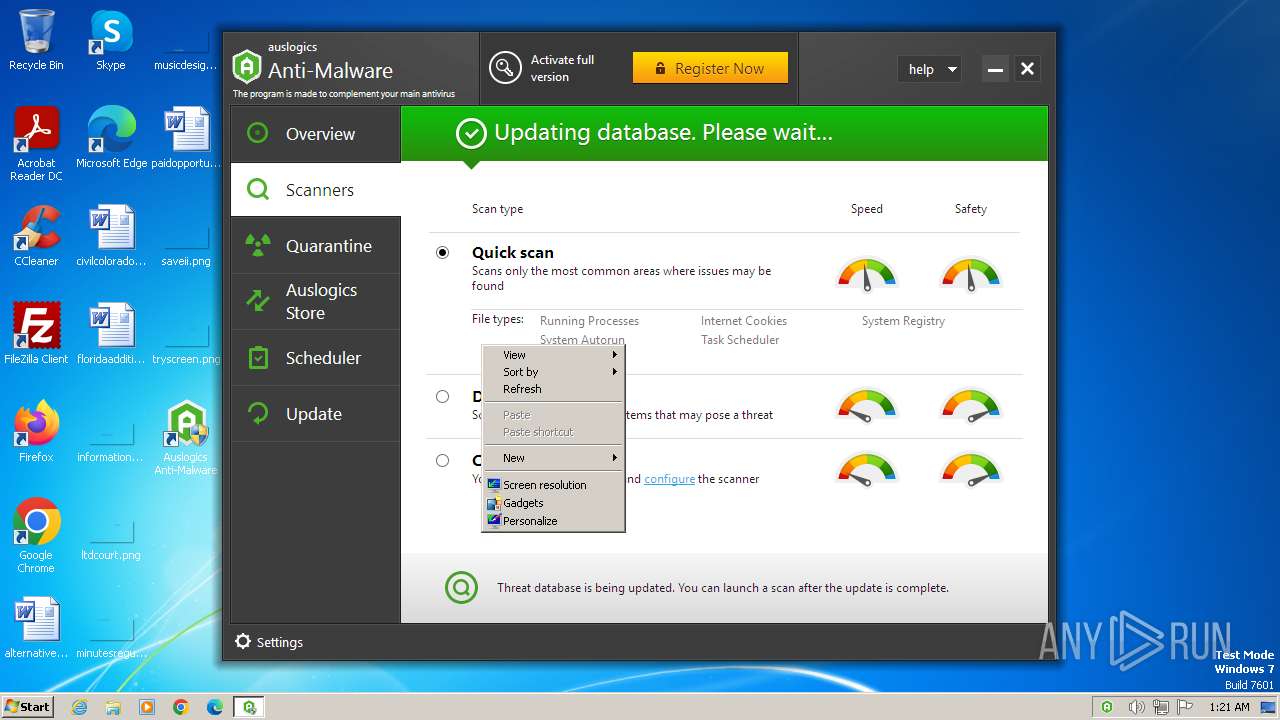Select the Firefox desktop icon
The image size is (1280, 720).
click(36, 431)
